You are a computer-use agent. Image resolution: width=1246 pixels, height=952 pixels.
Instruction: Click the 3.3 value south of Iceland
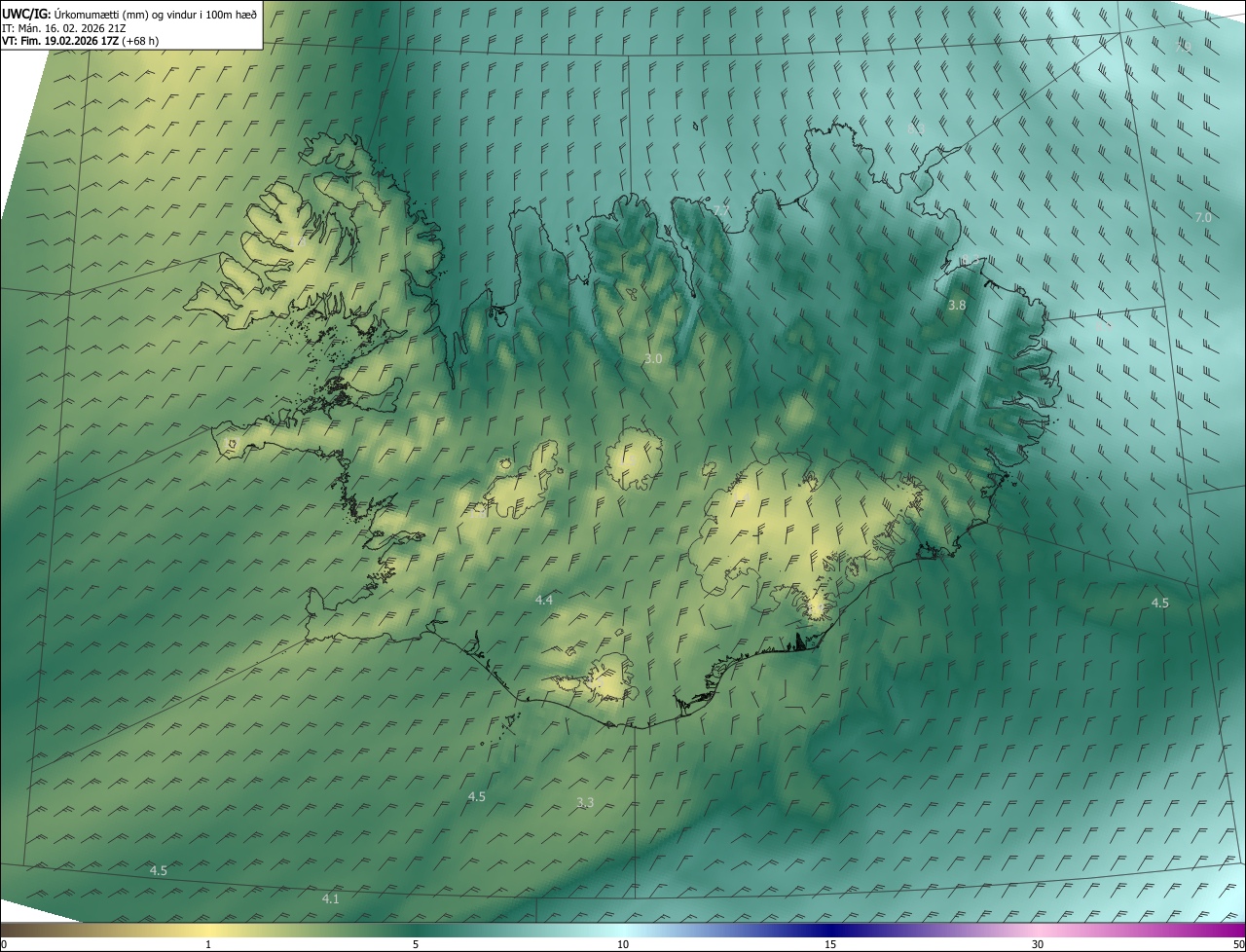(x=585, y=803)
